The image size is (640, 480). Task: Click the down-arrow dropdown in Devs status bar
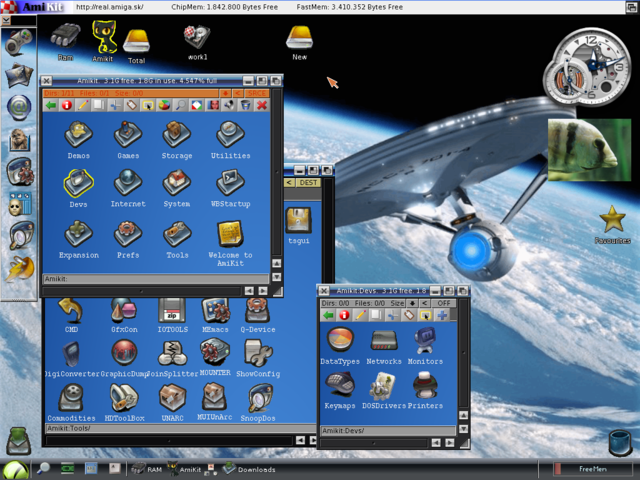(x=412, y=303)
